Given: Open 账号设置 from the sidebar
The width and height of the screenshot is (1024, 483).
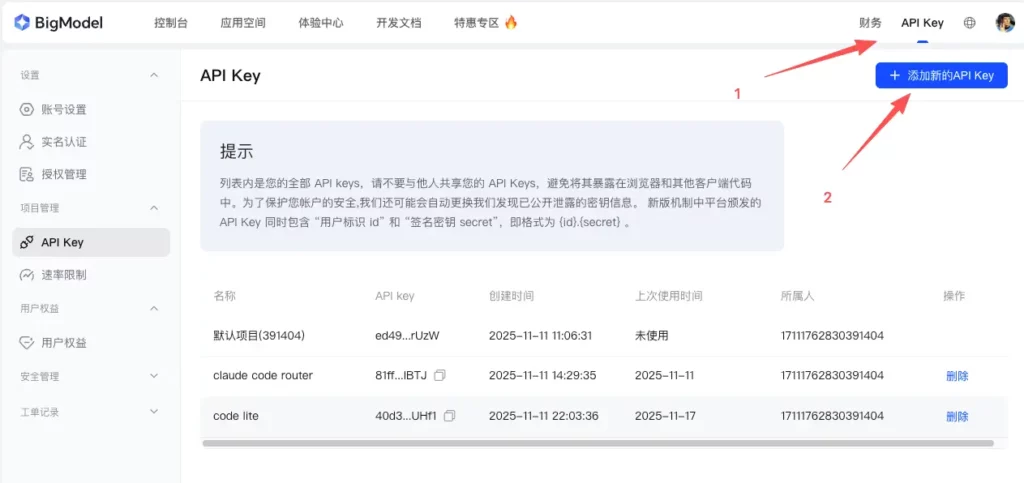Looking at the screenshot, I should coord(63,110).
